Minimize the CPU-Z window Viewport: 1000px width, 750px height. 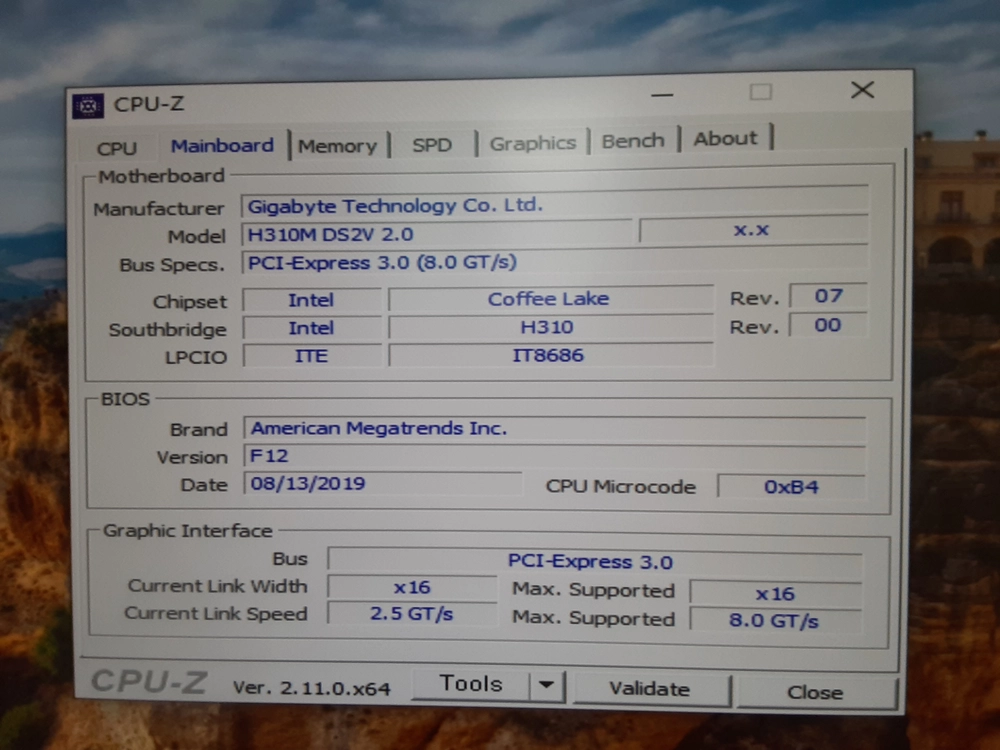pyautogui.click(x=662, y=94)
